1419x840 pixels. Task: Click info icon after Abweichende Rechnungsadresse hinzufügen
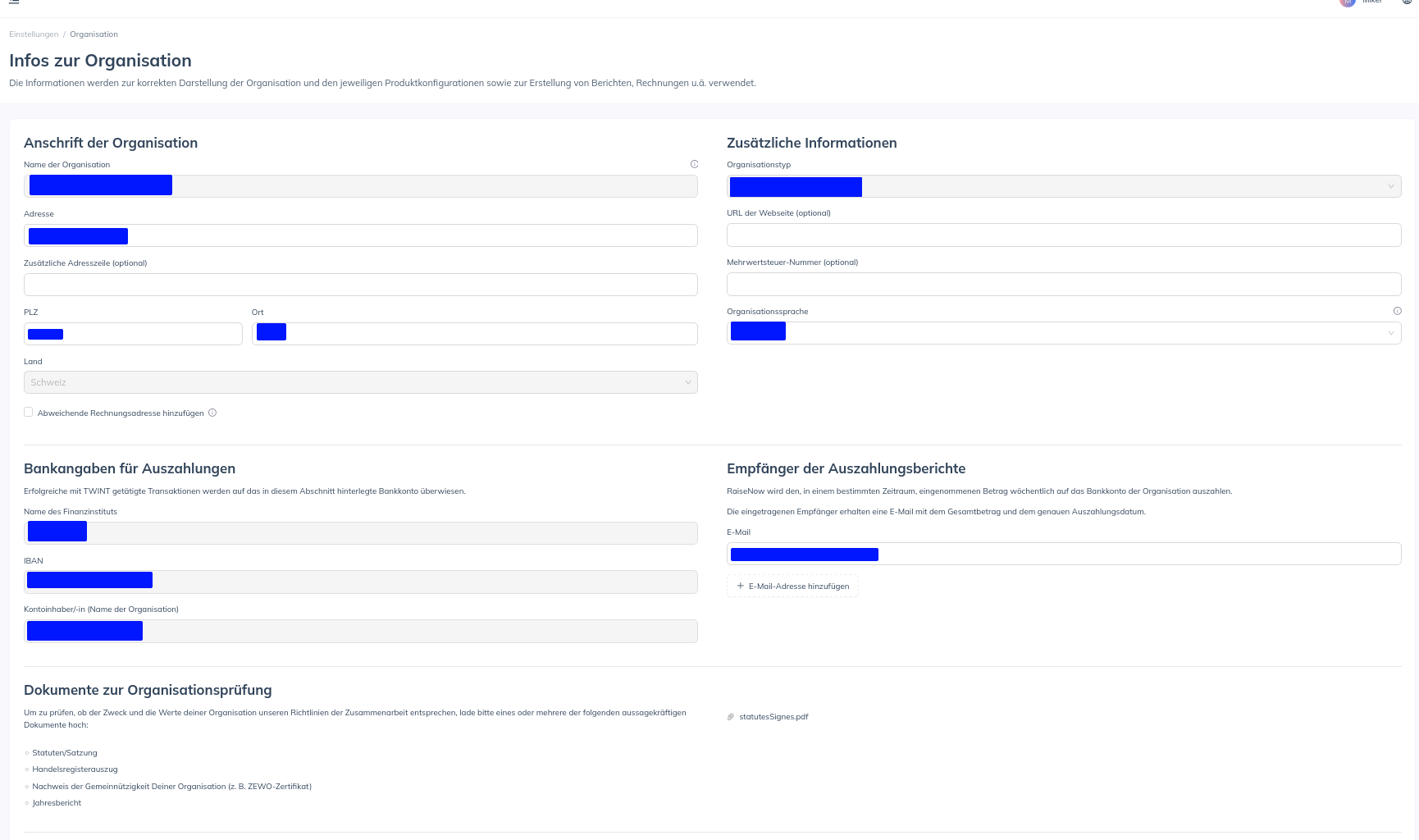212,413
